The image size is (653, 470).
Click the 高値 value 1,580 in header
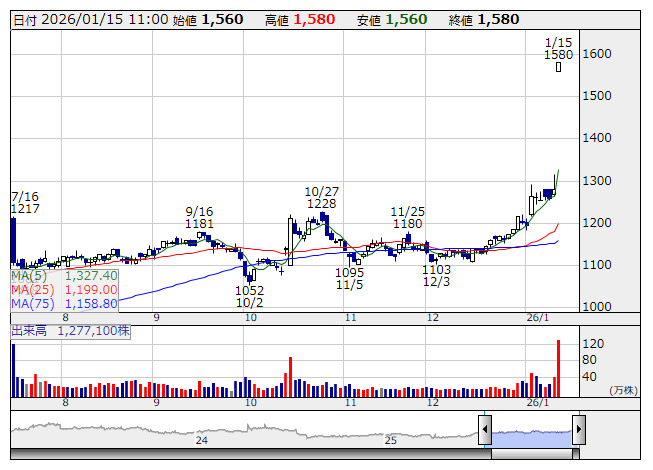[x=319, y=19]
